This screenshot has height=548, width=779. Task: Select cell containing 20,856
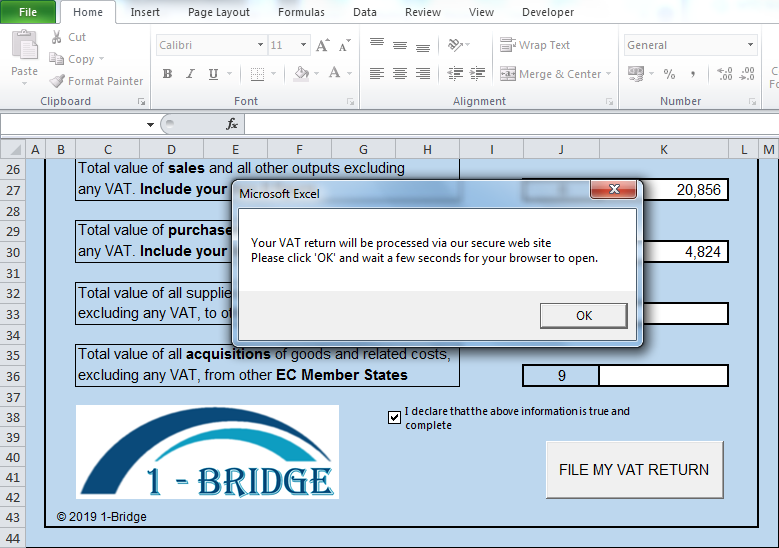click(x=686, y=190)
